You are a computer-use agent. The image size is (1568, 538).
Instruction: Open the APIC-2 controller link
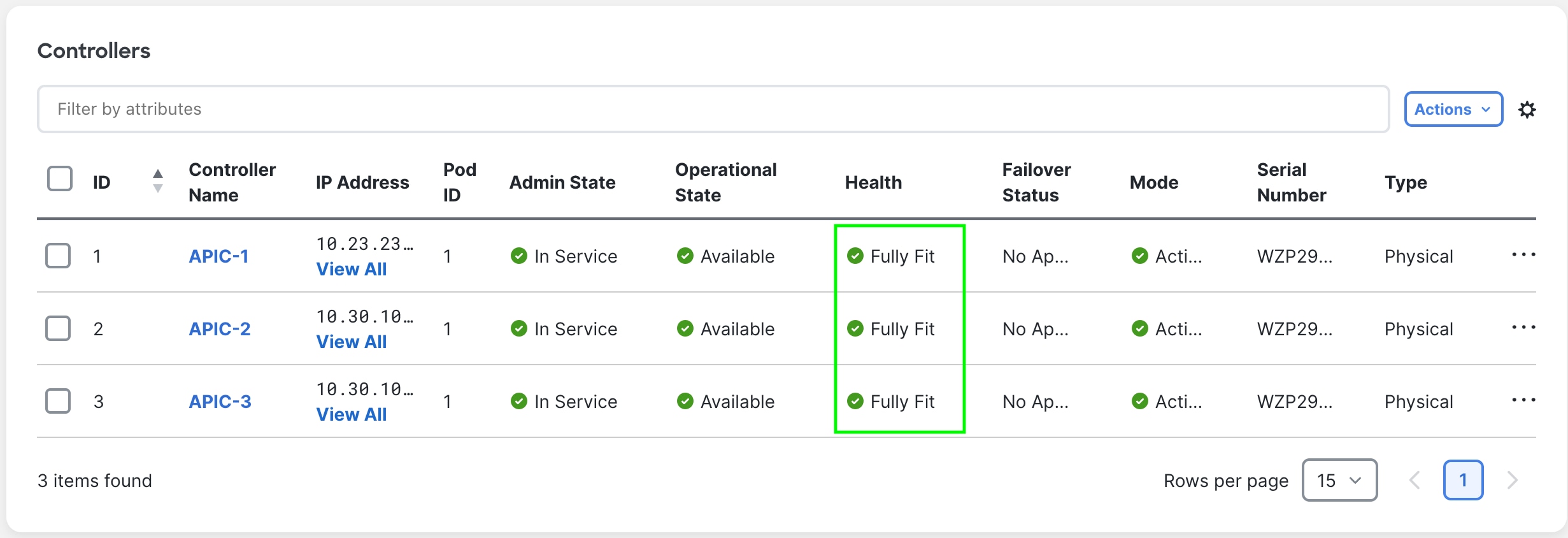[x=220, y=329]
